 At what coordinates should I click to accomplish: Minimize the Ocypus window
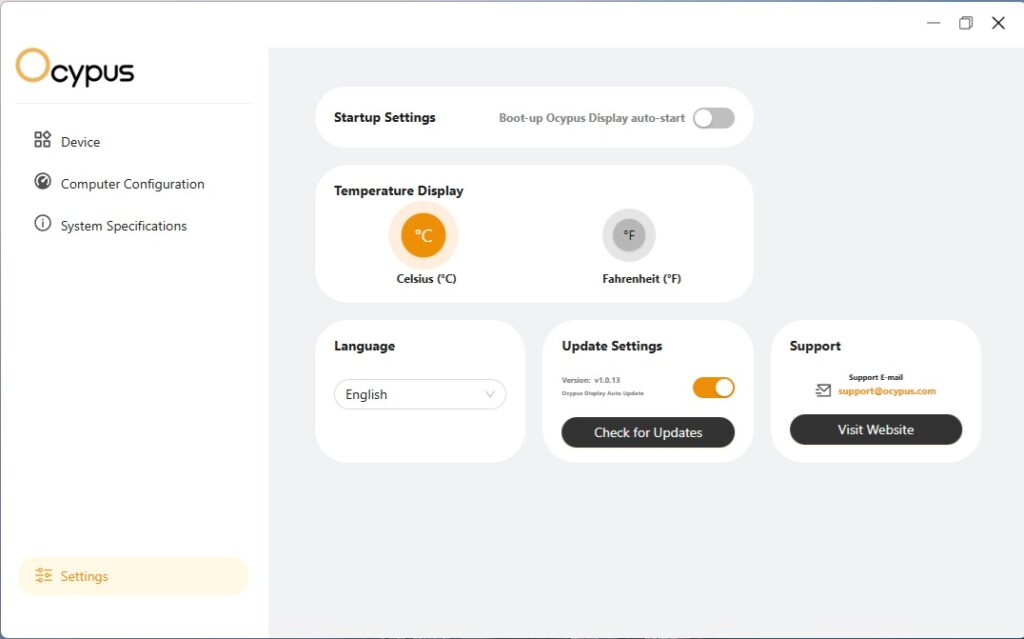tap(934, 23)
